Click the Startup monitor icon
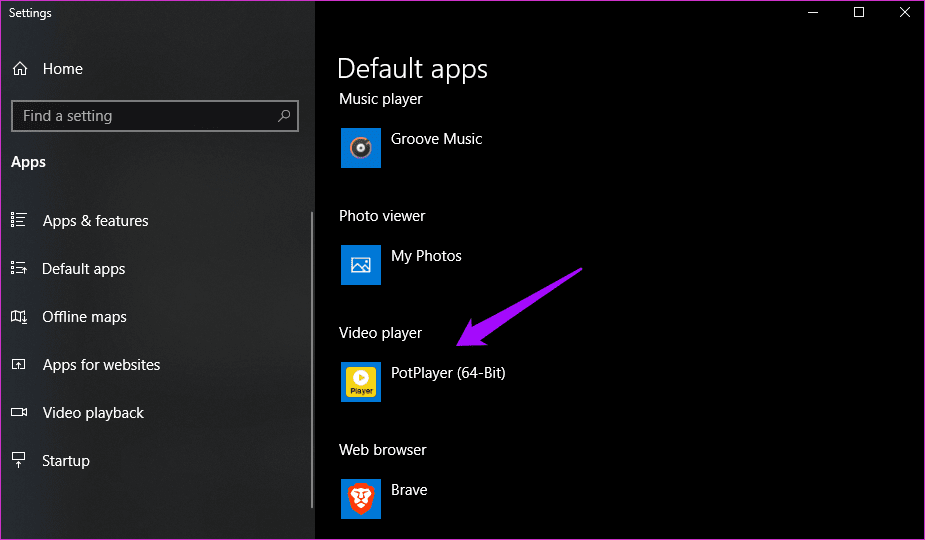925x540 pixels. [19, 460]
